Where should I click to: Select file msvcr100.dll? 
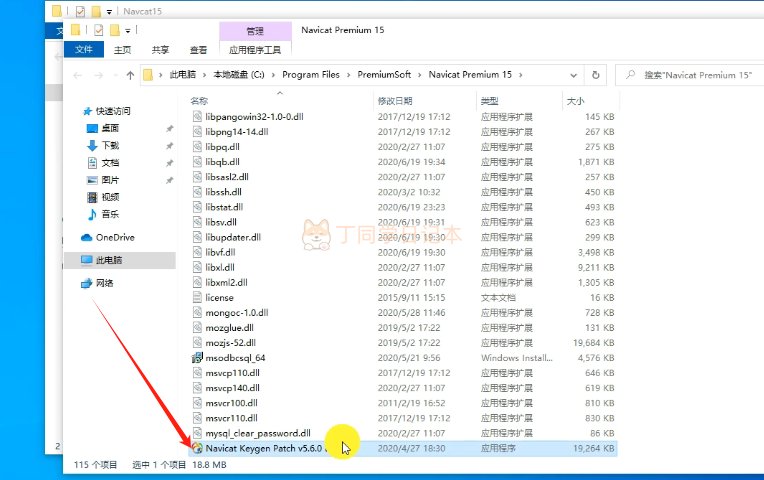231,403
